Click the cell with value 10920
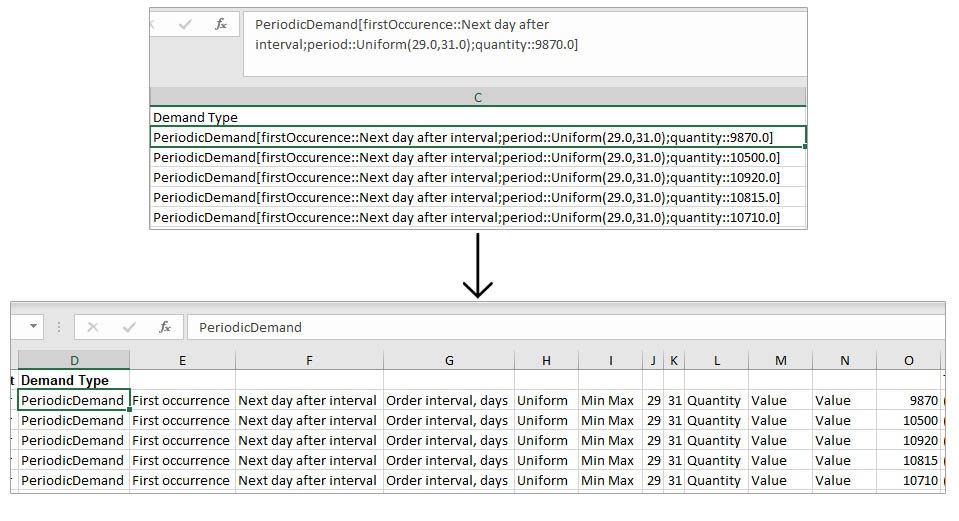 (909, 440)
